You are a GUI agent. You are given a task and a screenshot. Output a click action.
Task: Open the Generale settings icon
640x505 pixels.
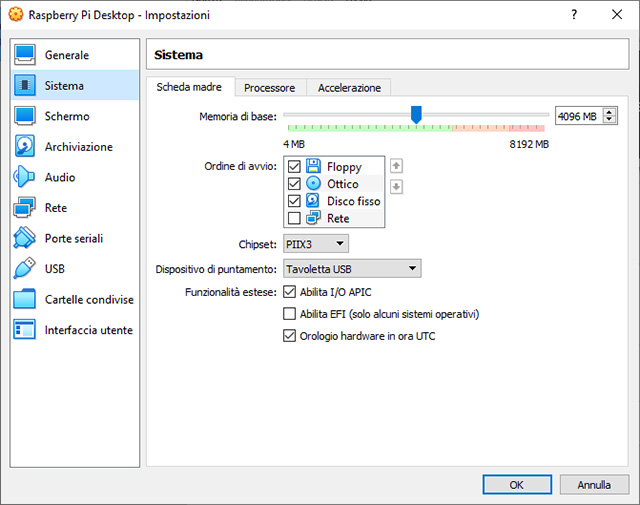26,55
